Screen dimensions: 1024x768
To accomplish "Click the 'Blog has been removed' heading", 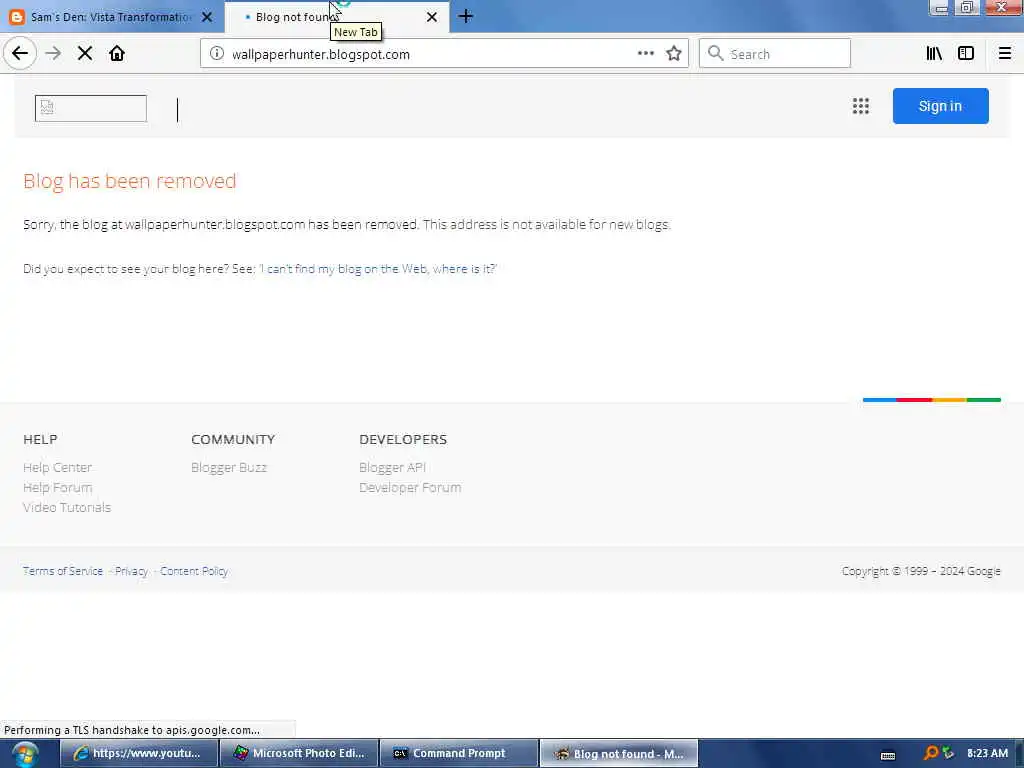I will tap(129, 181).
